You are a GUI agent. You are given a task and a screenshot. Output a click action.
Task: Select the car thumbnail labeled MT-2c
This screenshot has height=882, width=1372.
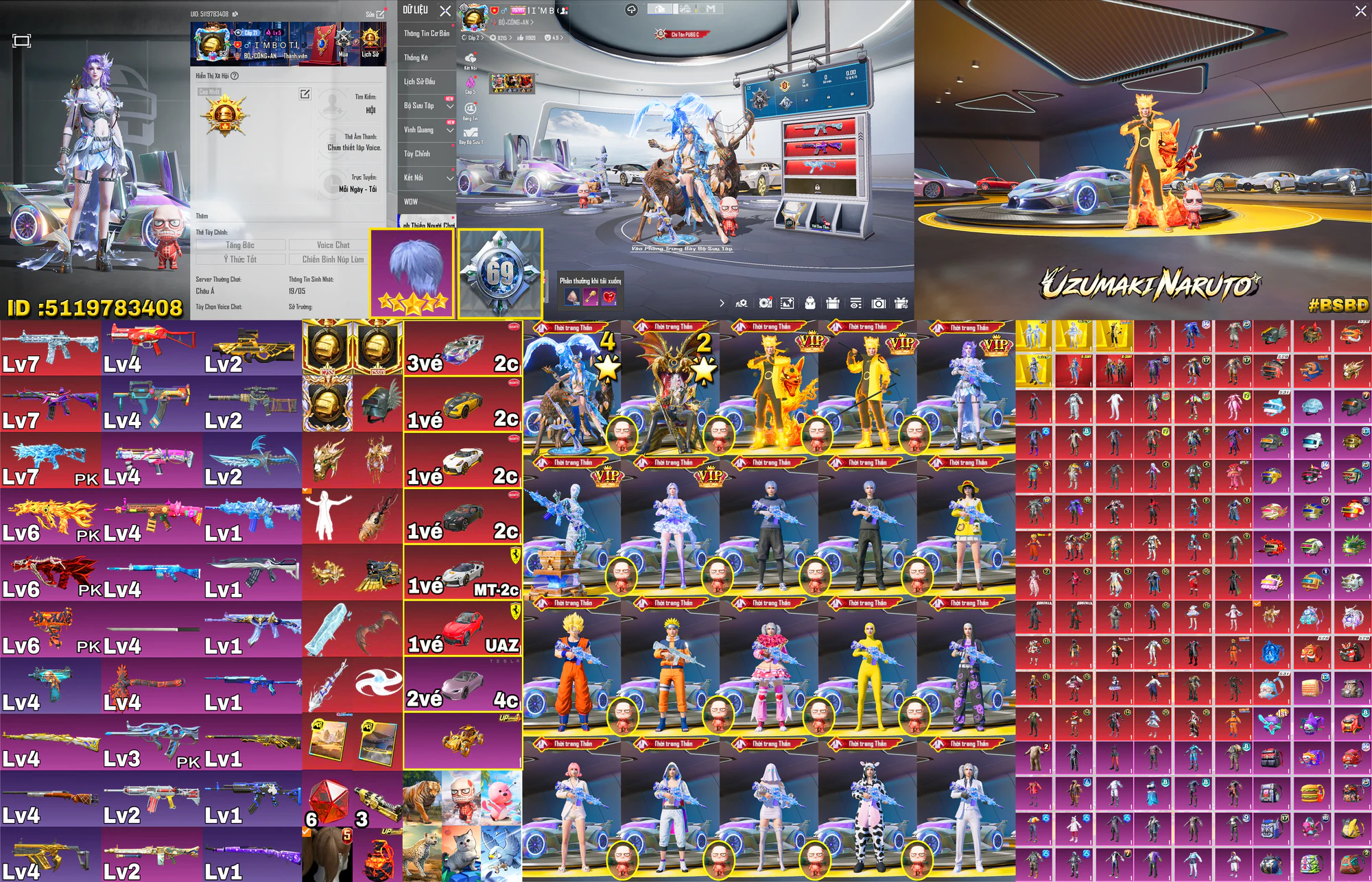462,572
